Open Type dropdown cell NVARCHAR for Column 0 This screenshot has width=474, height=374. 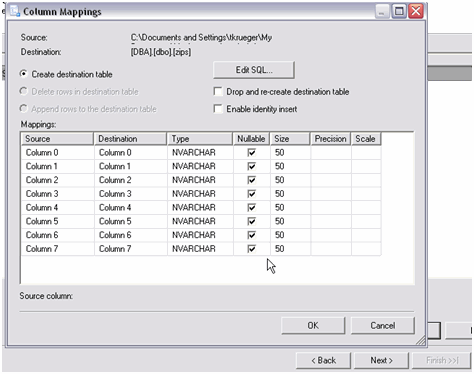[200, 153]
